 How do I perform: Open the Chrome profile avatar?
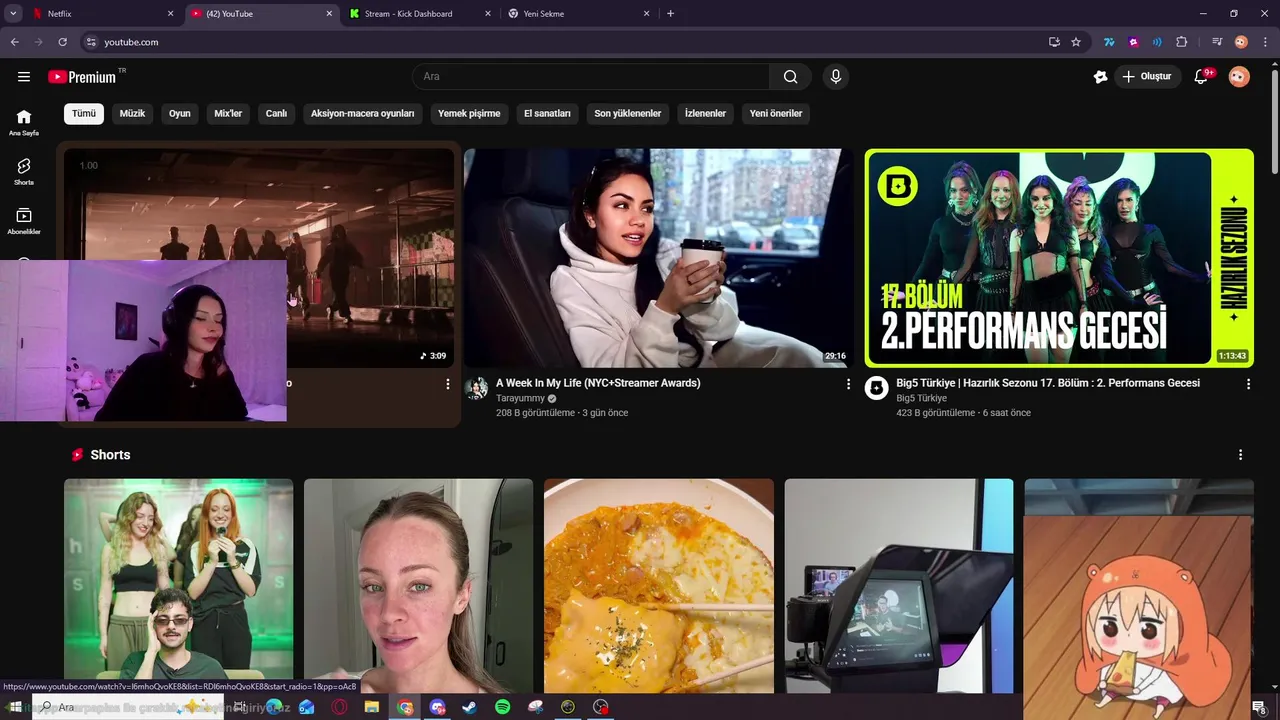point(1241,42)
